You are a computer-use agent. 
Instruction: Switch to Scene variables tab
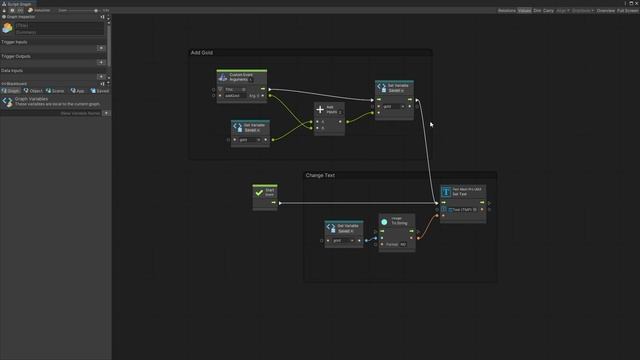pyautogui.click(x=55, y=91)
